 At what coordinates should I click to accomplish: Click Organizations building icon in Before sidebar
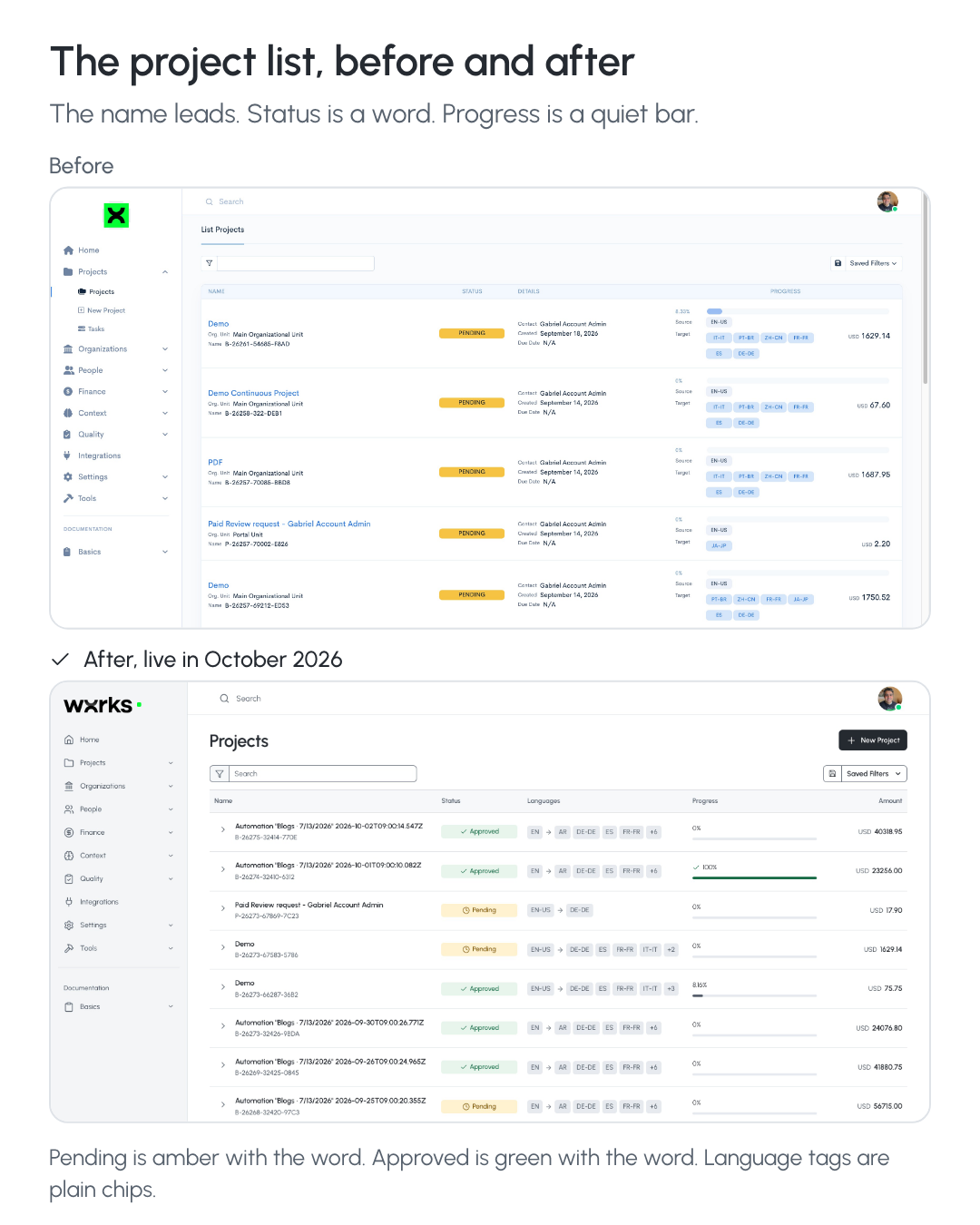click(x=68, y=349)
